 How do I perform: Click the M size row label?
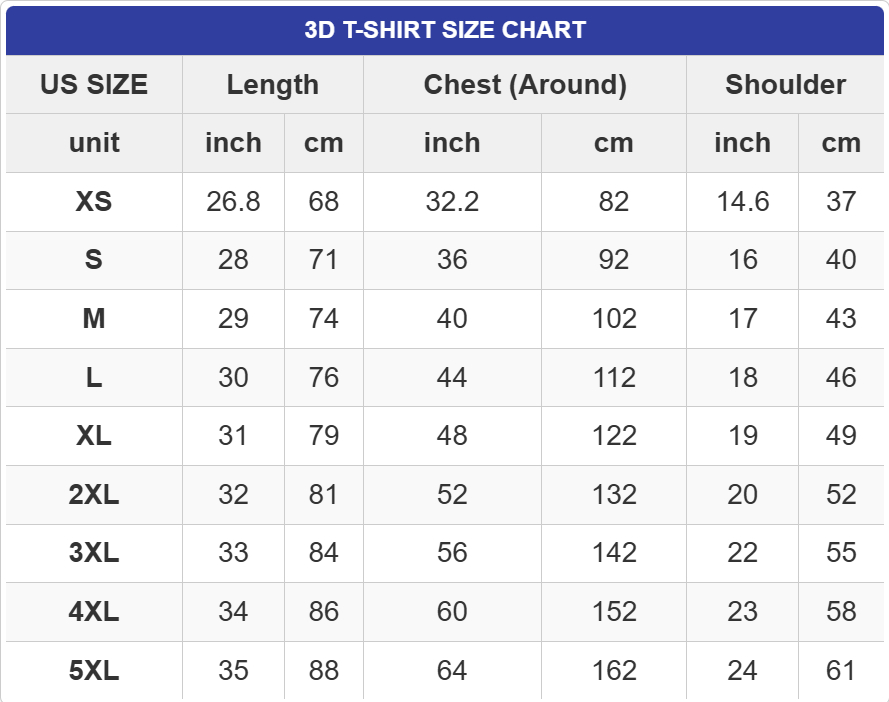[94, 319]
